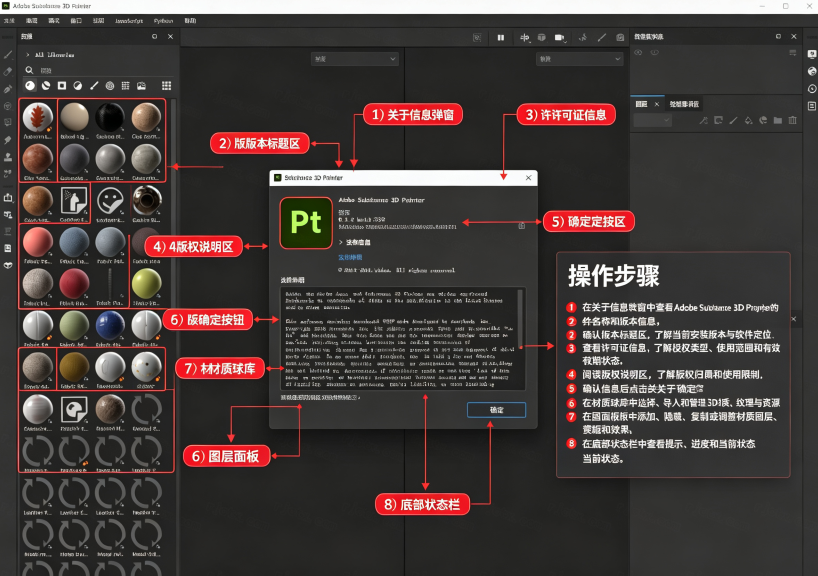Viewport: 818px width, 576px height.
Task: Delete layer with the trash icon
Action: [792, 121]
